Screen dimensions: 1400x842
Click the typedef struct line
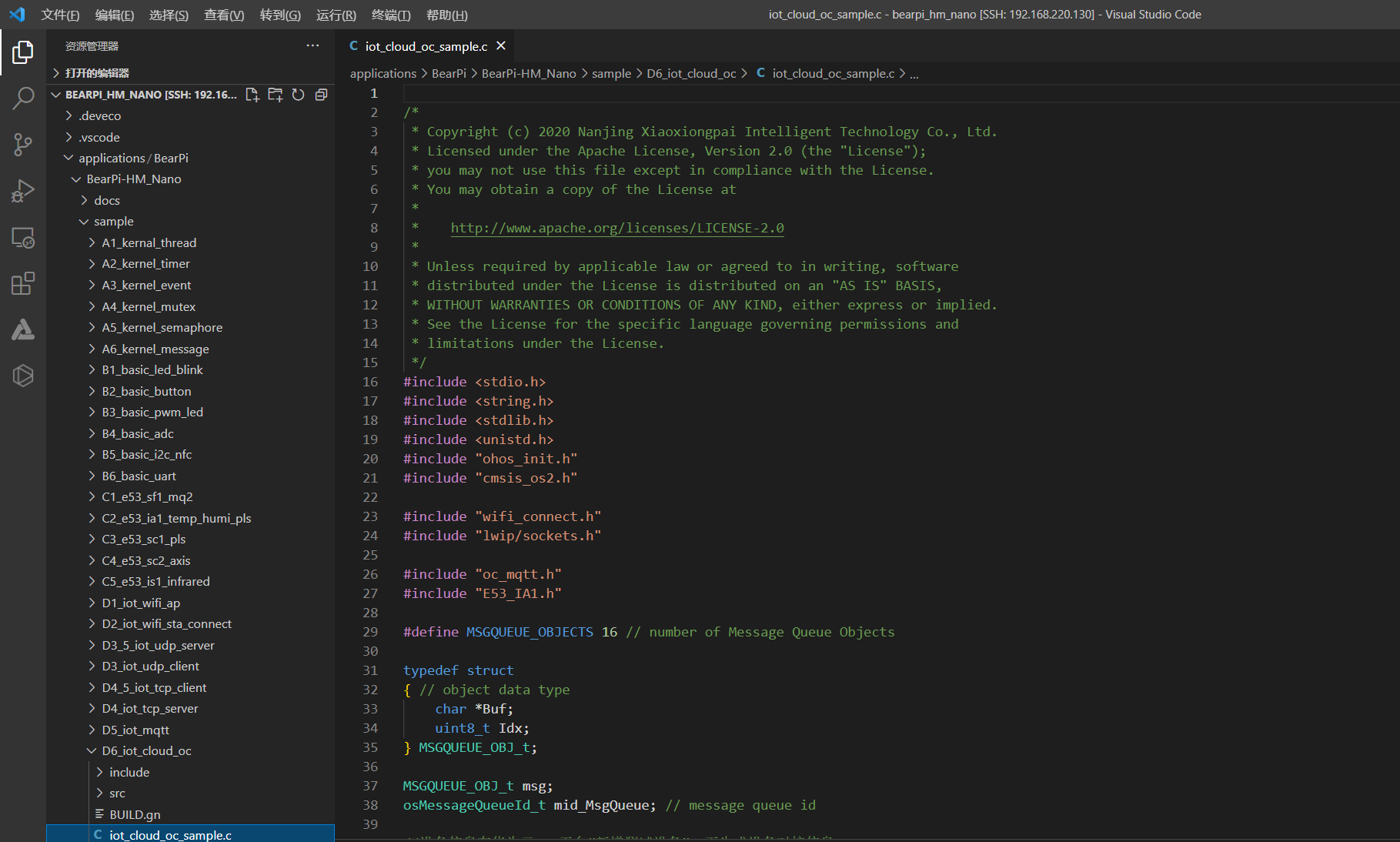click(459, 670)
